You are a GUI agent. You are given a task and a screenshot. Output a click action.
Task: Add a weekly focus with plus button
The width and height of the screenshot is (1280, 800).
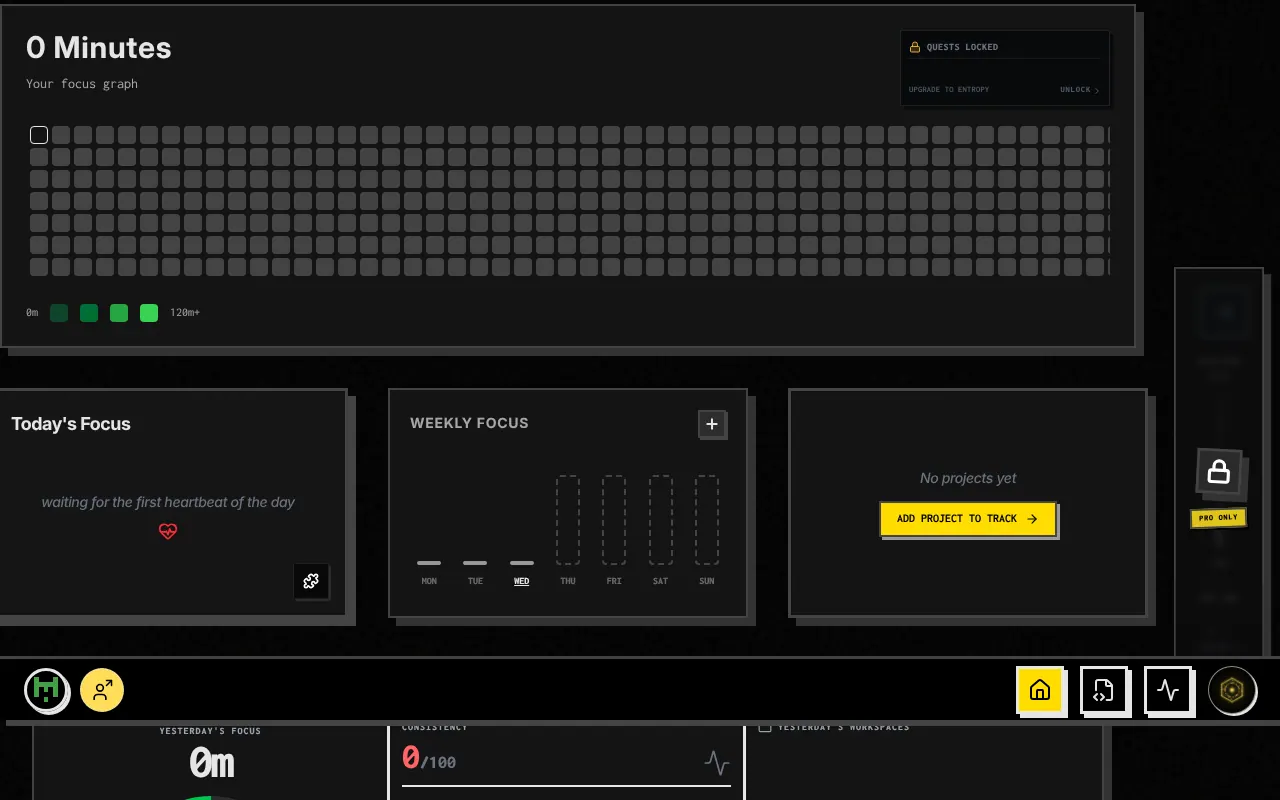point(712,424)
